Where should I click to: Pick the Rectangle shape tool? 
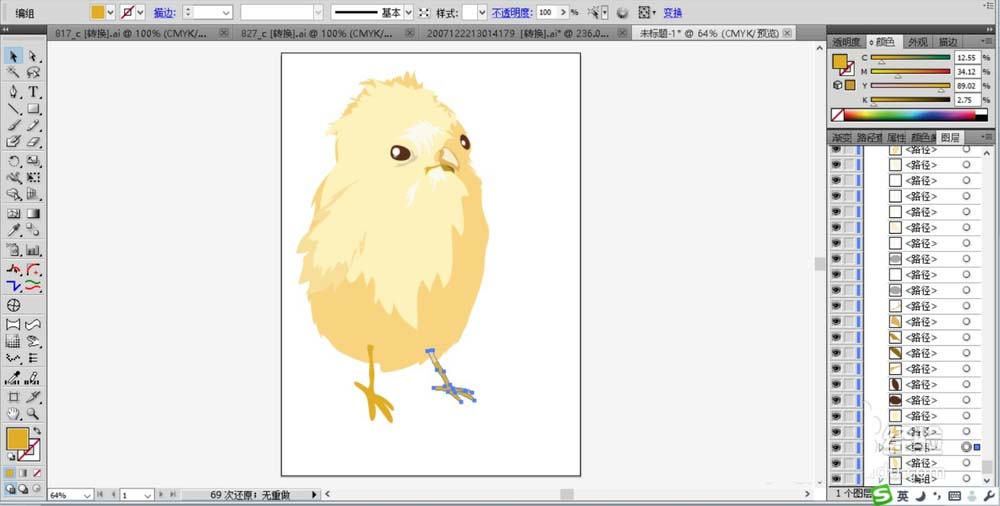click(x=33, y=108)
